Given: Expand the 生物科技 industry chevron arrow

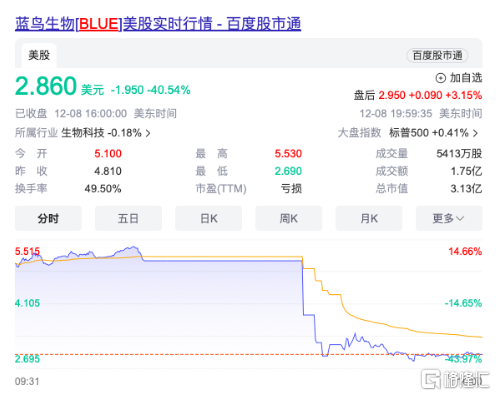Looking at the screenshot, I should pos(148,133).
